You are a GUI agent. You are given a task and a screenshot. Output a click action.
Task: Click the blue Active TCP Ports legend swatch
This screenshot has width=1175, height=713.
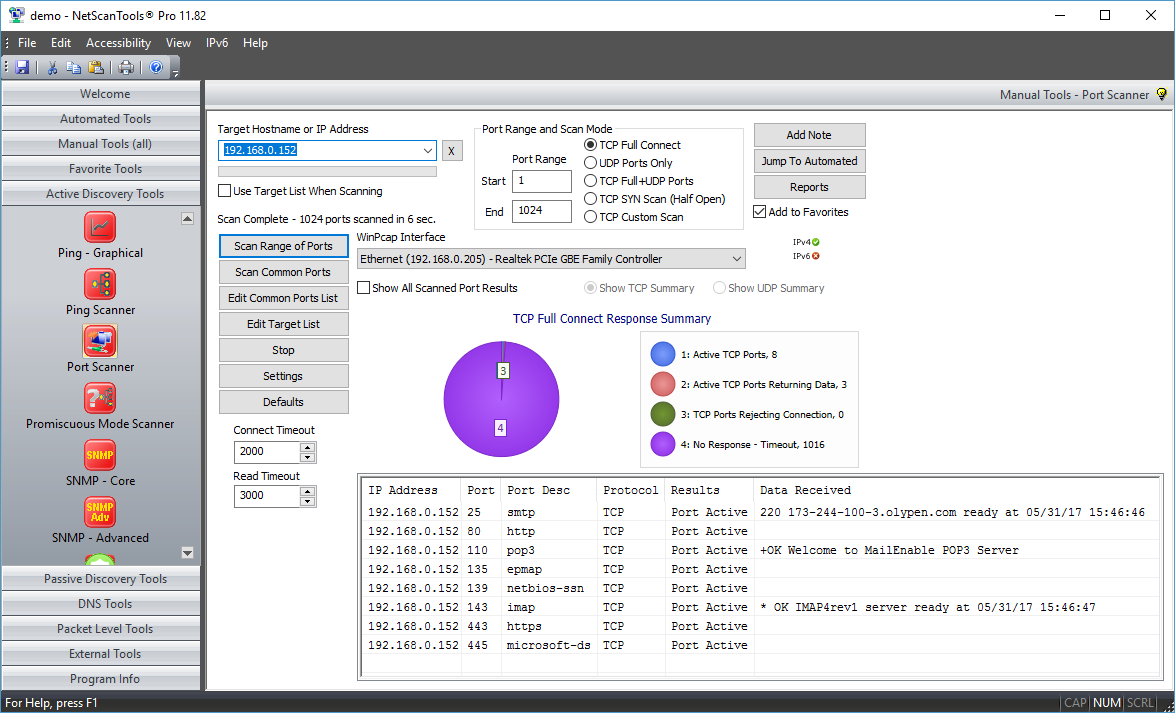(x=663, y=354)
